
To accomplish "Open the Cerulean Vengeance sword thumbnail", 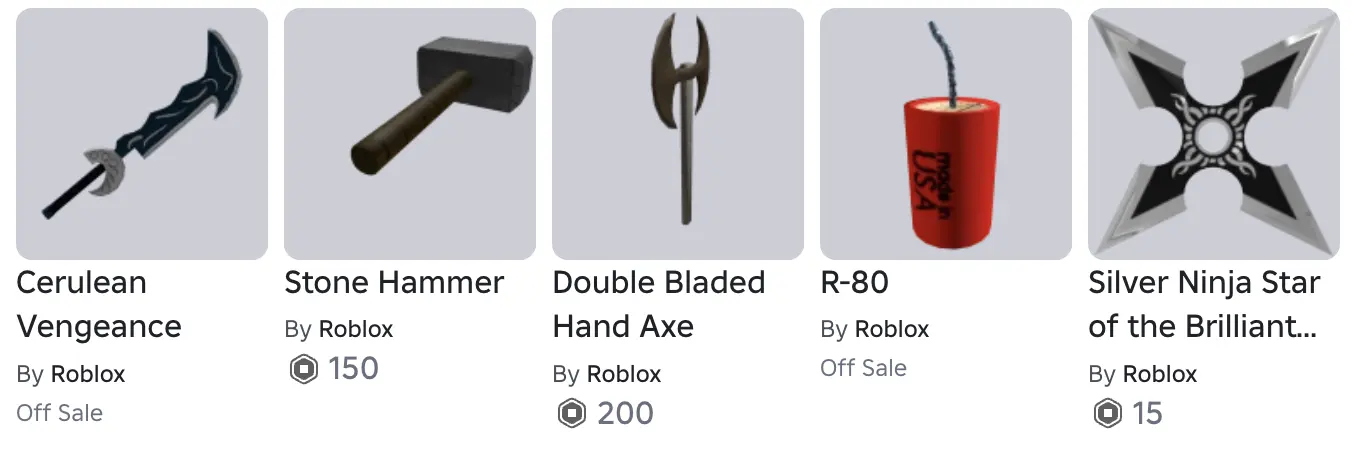I will (142, 134).
